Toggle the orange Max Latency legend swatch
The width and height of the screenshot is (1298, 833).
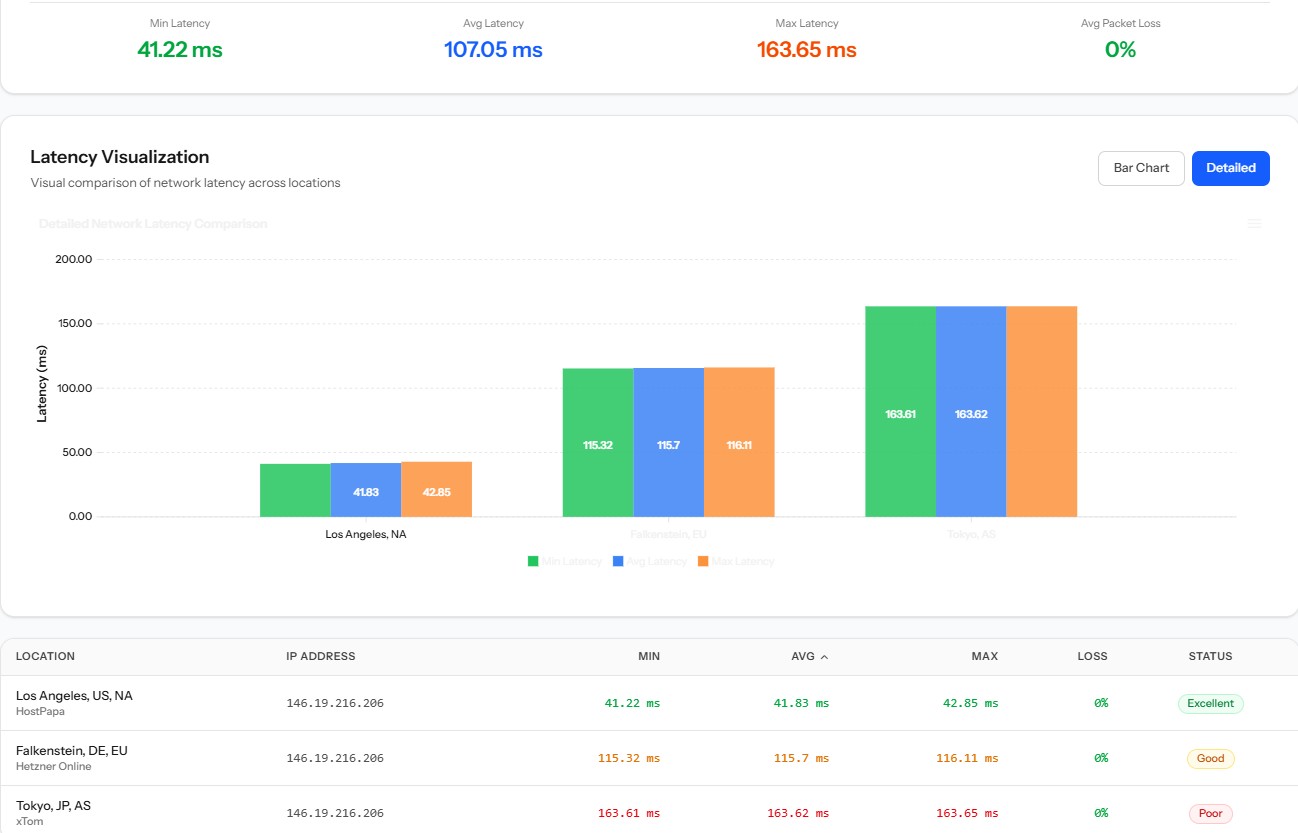tap(703, 561)
